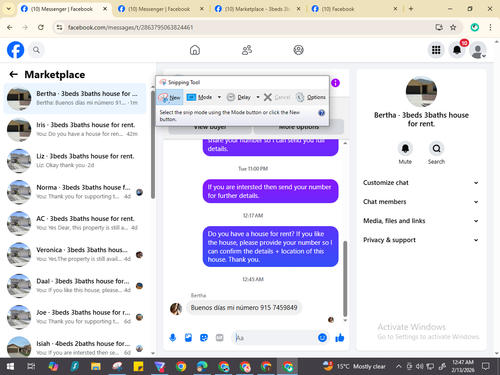Open the GIF picker icon

(x=219, y=338)
